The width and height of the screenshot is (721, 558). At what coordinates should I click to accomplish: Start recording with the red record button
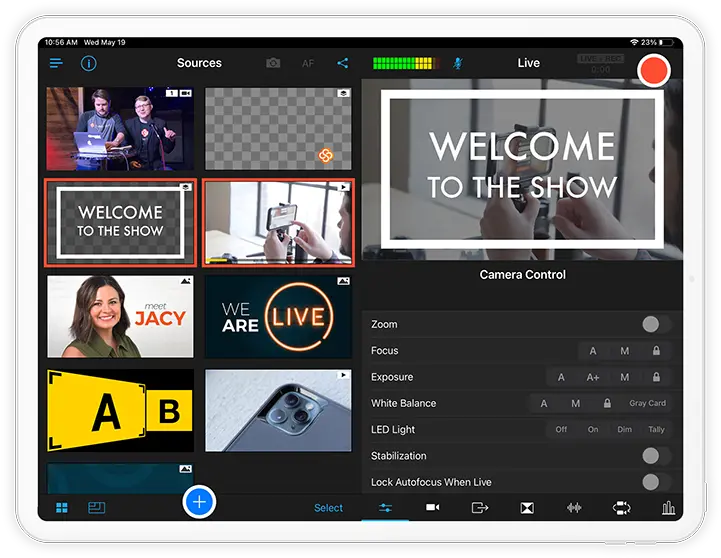654,70
